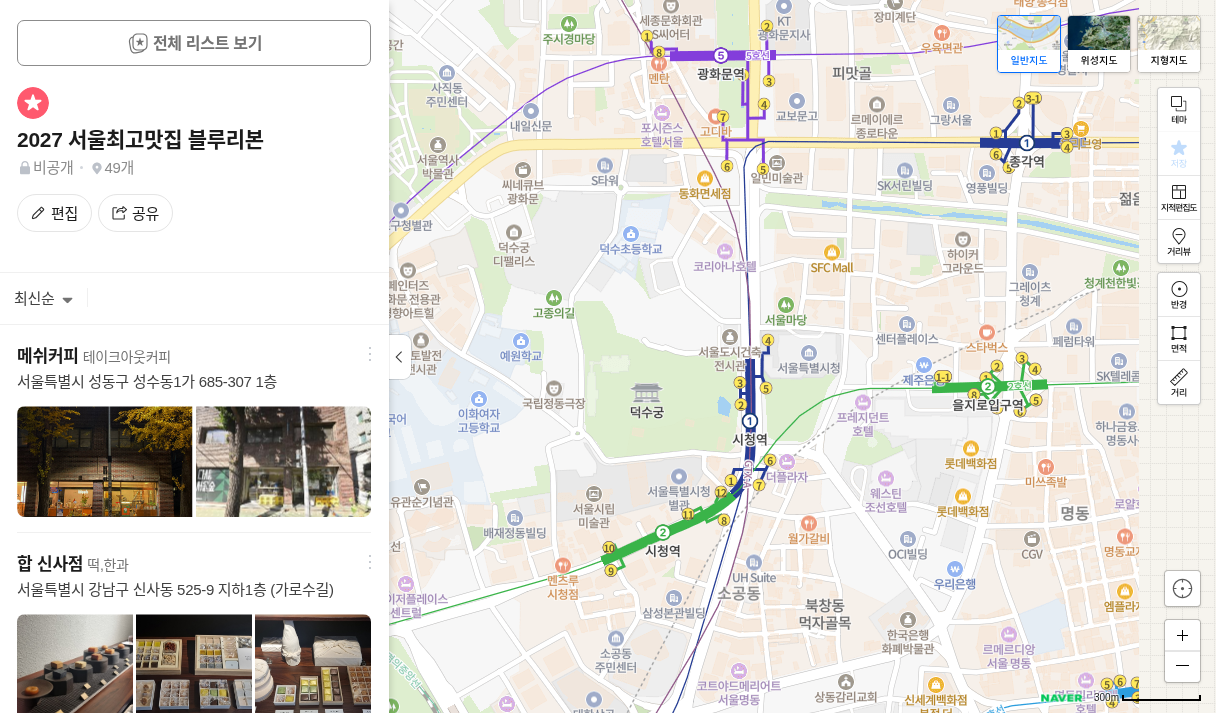Click the 종각역 station marker
The height and width of the screenshot is (713, 1216).
click(1026, 143)
